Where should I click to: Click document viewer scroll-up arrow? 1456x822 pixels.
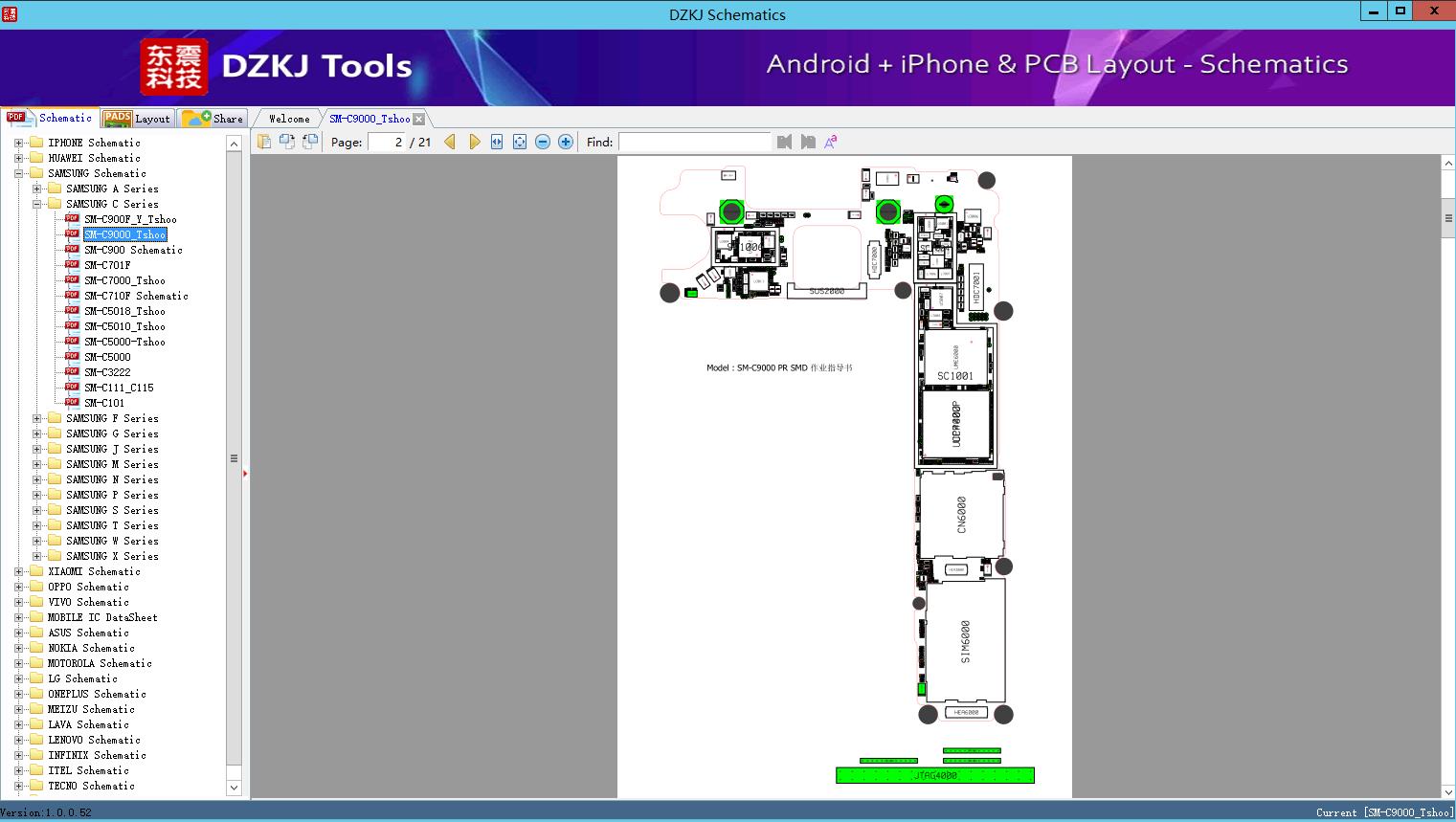pyautogui.click(x=1448, y=164)
